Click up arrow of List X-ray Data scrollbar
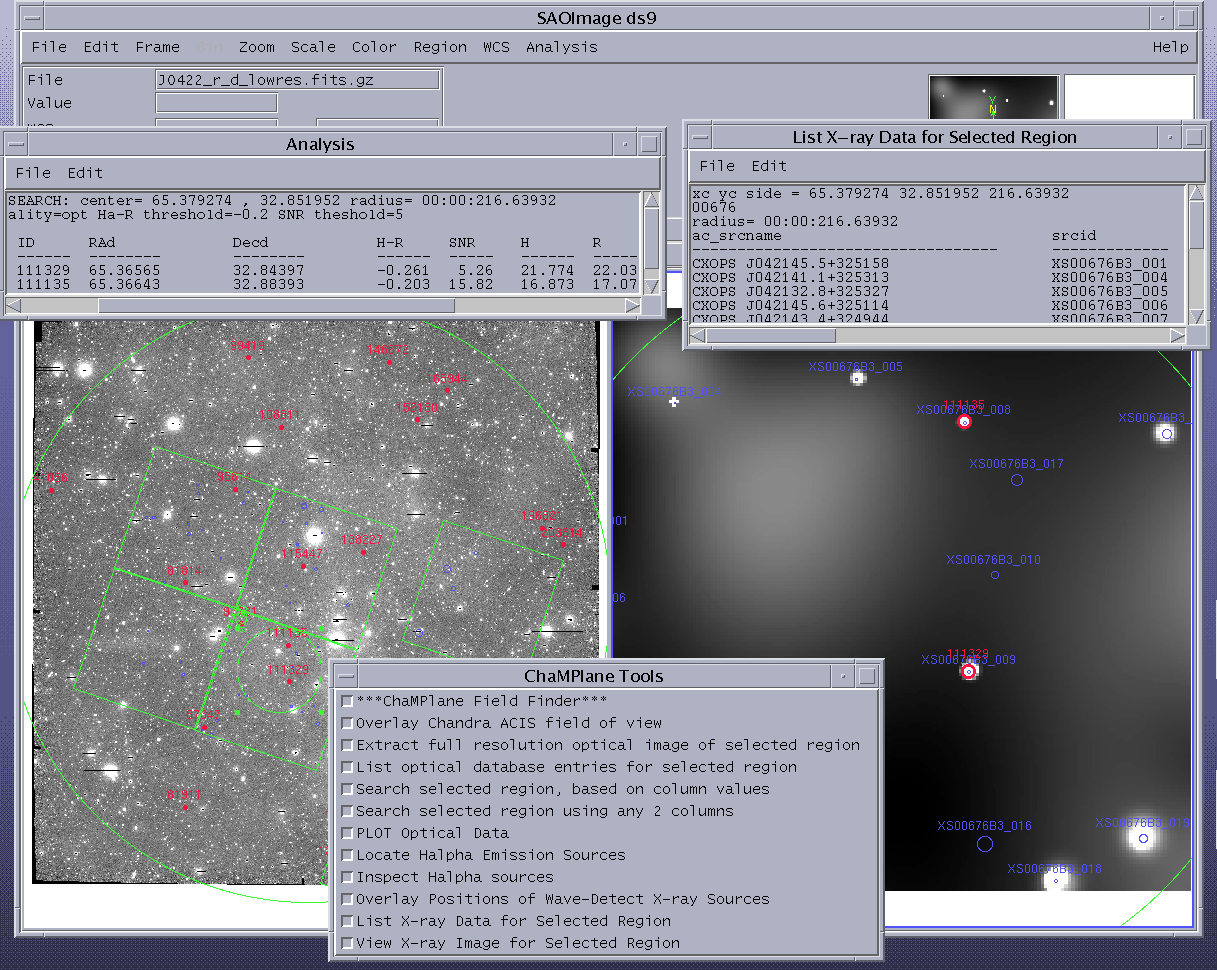Viewport: 1217px width, 970px height. [1197, 193]
